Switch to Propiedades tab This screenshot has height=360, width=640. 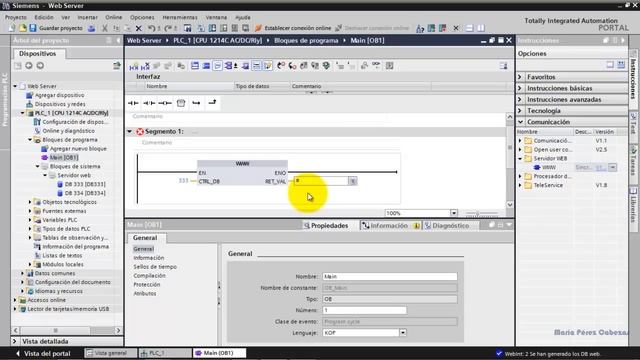(x=326, y=226)
